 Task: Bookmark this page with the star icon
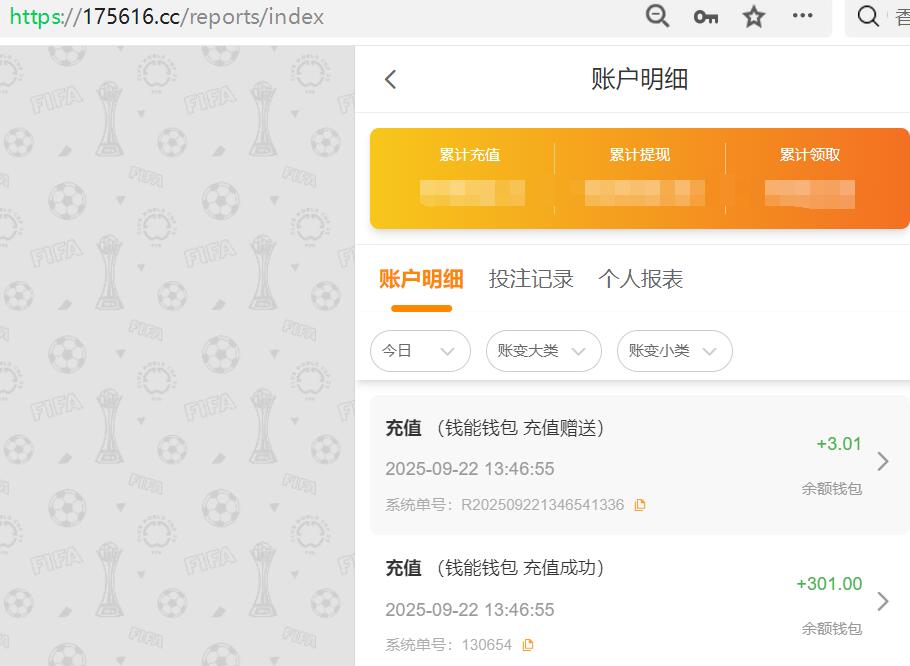pyautogui.click(x=753, y=17)
